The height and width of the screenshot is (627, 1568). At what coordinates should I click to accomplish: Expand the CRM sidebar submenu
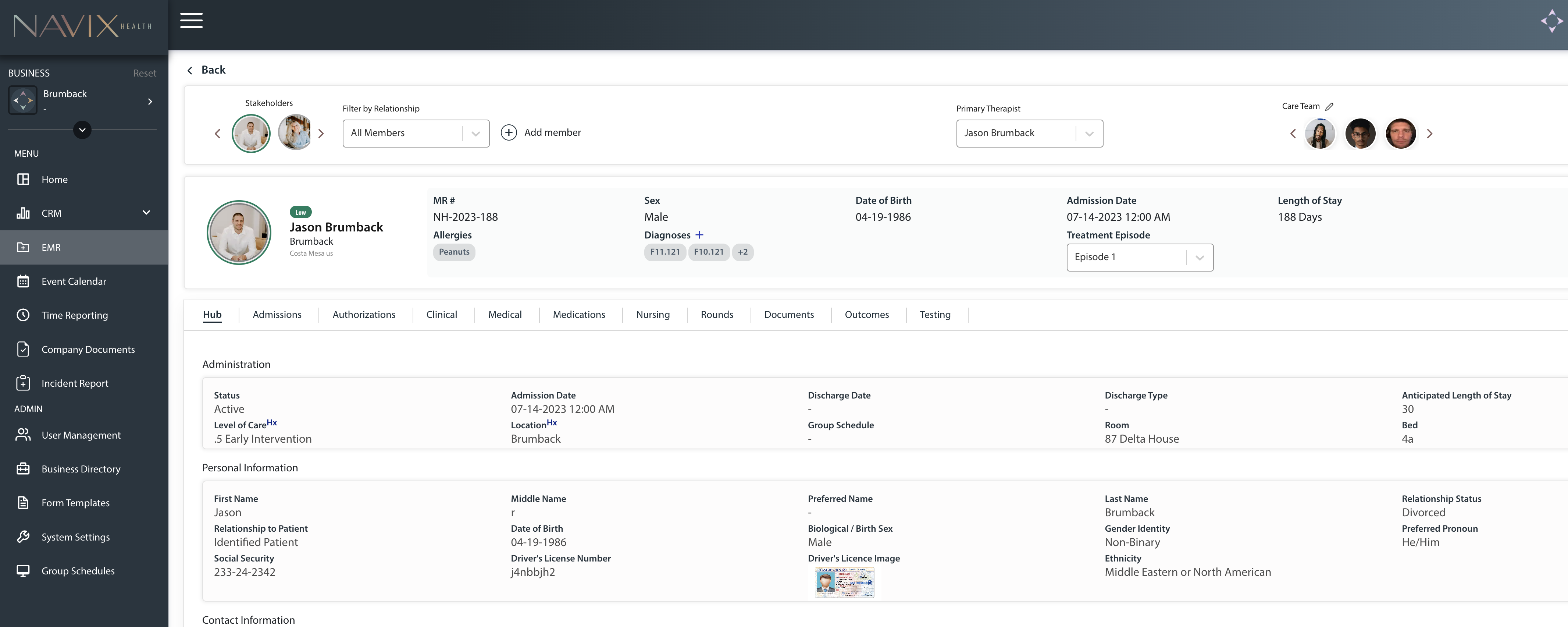[x=146, y=213]
